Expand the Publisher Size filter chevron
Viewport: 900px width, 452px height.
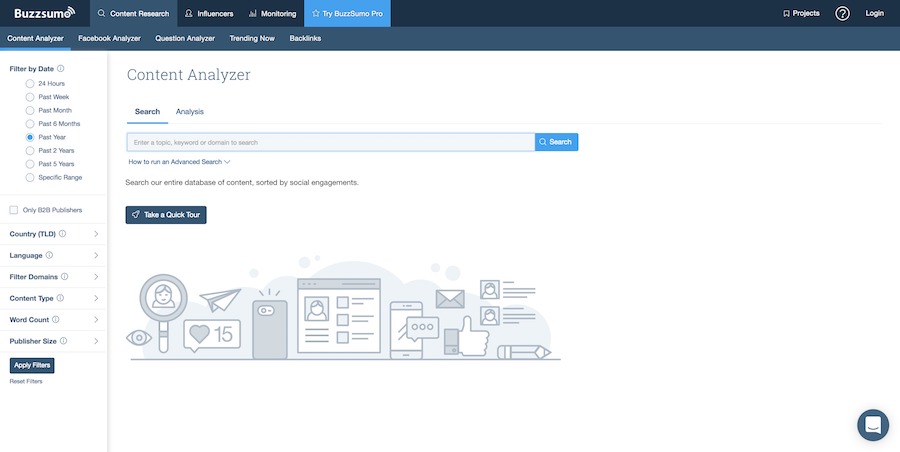click(x=96, y=341)
